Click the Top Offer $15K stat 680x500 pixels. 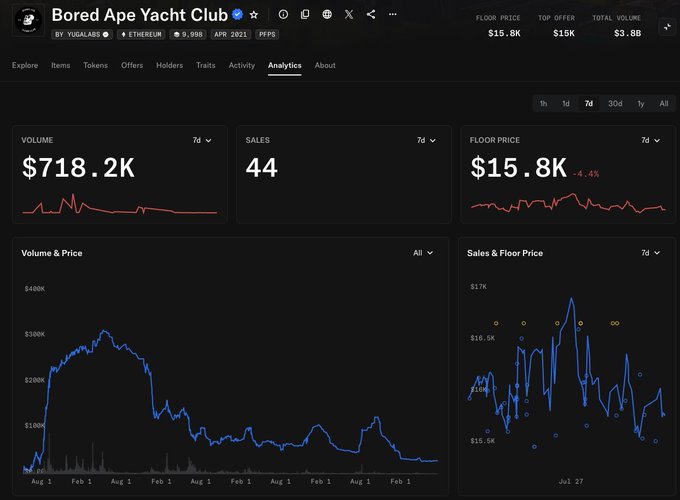[557, 26]
